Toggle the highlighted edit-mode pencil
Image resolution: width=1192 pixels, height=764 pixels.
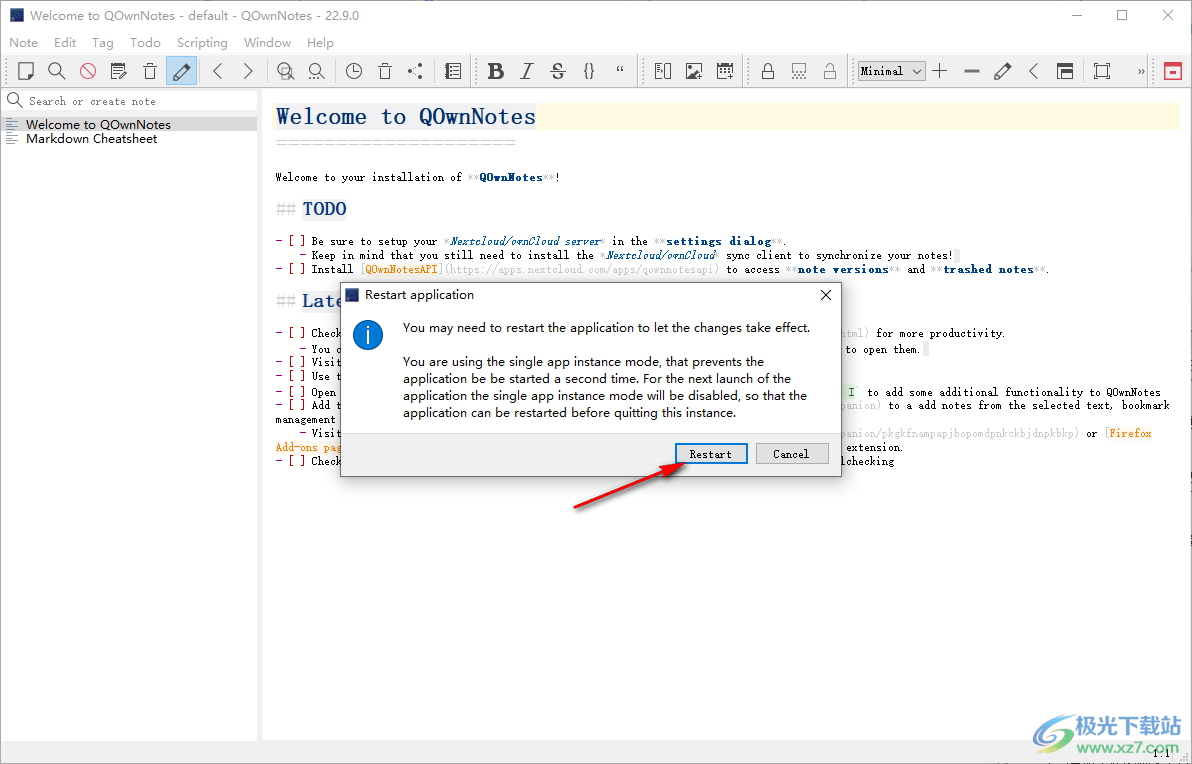tap(181, 71)
